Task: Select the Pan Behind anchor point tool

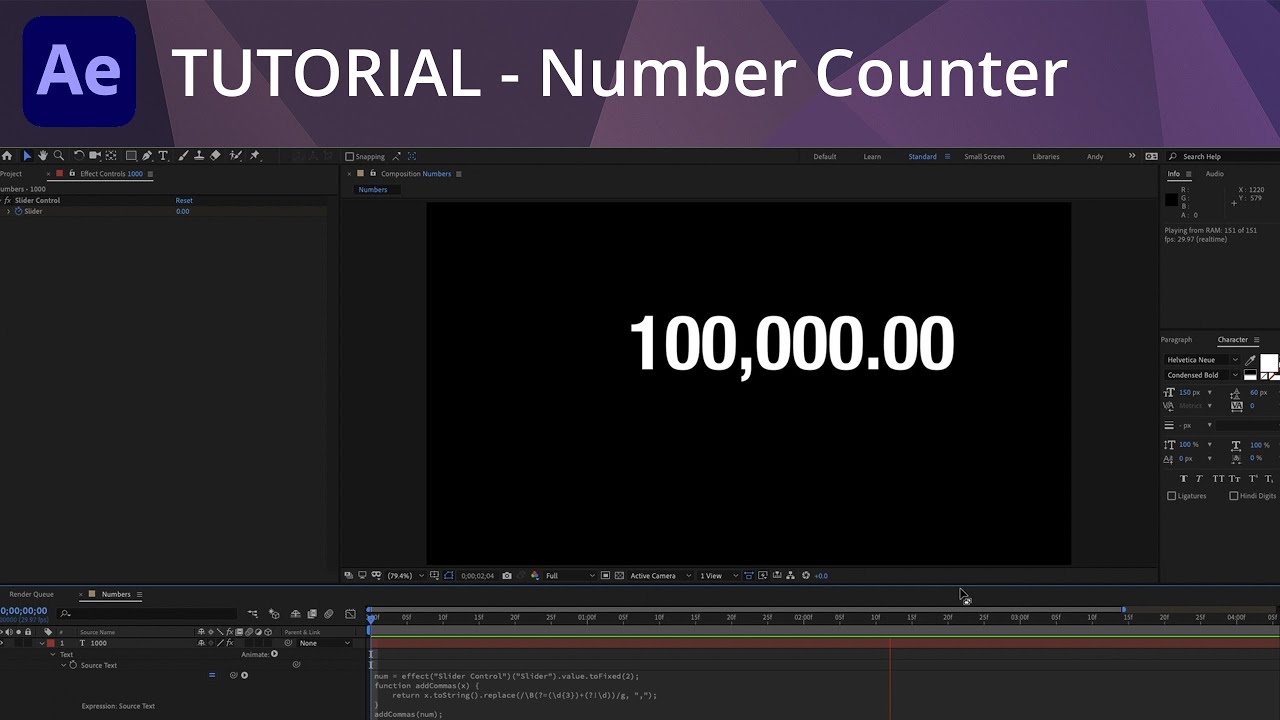Action: click(x=111, y=156)
